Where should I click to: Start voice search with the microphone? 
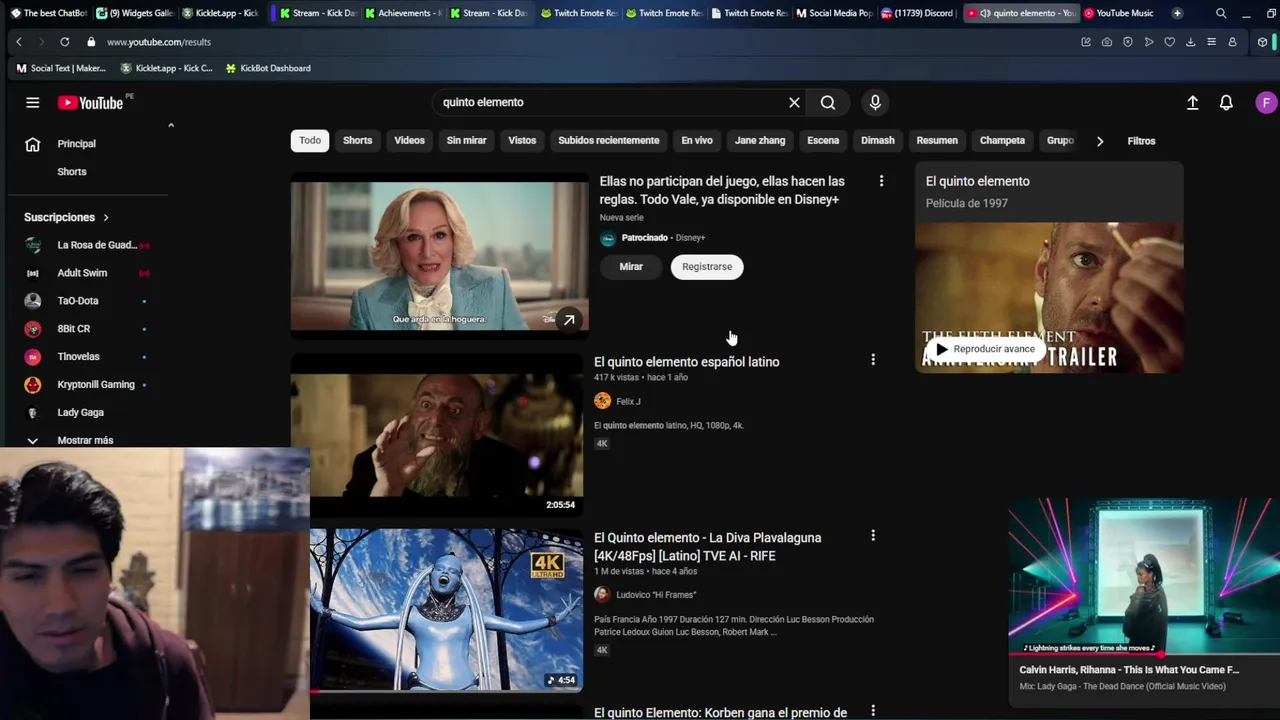875,102
